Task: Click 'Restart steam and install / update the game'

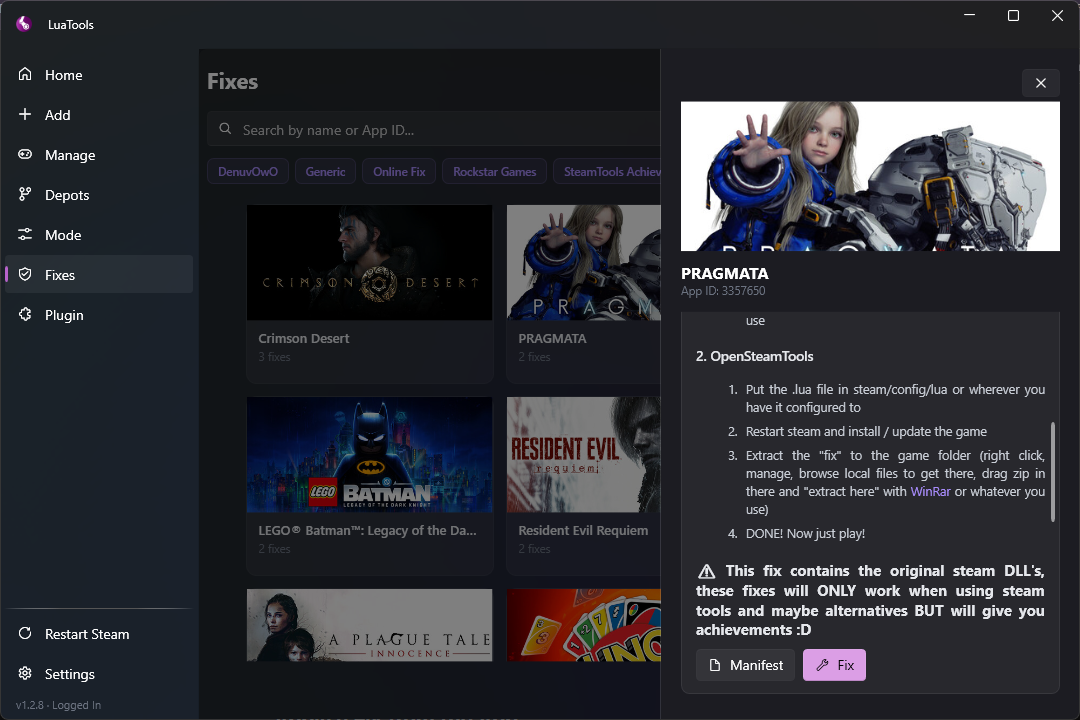Action: point(866,431)
